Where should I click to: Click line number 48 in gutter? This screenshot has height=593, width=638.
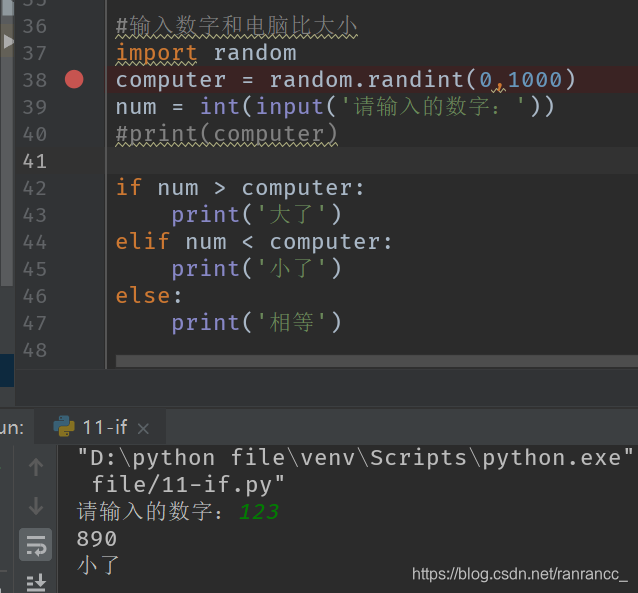[35, 350]
